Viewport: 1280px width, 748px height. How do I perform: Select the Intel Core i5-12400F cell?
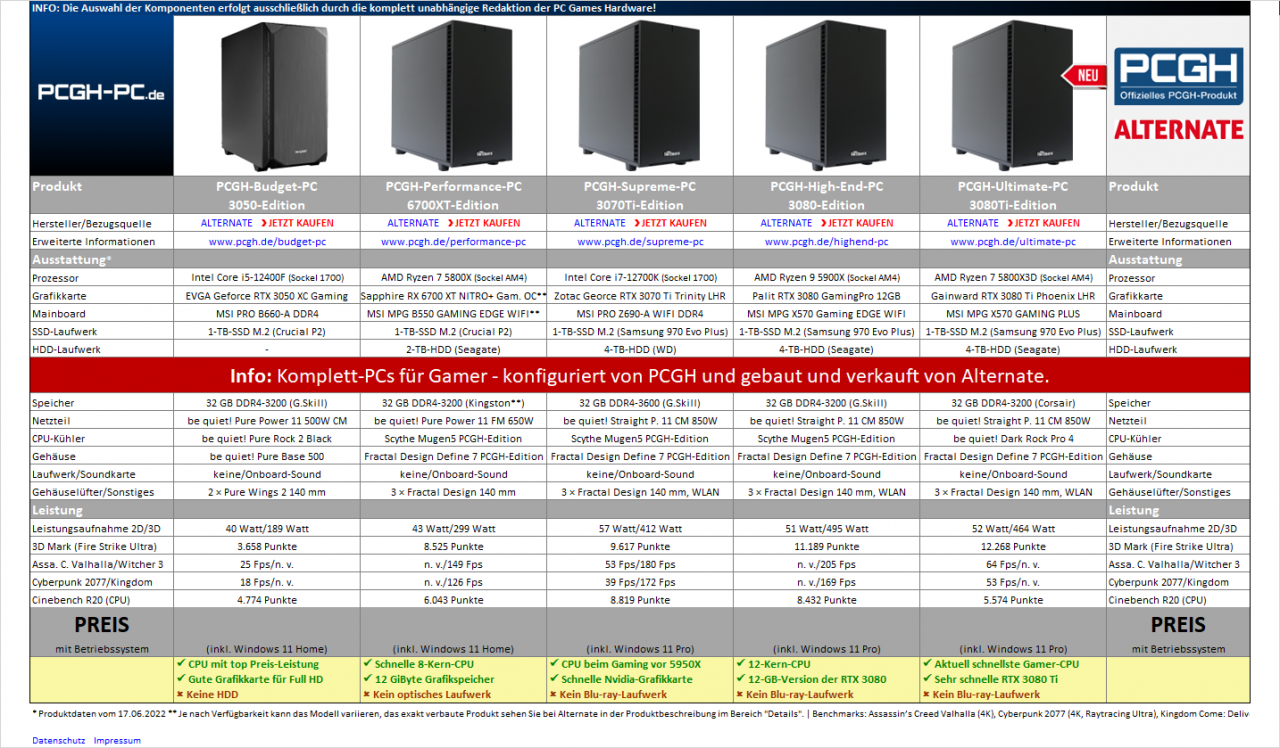point(267,278)
